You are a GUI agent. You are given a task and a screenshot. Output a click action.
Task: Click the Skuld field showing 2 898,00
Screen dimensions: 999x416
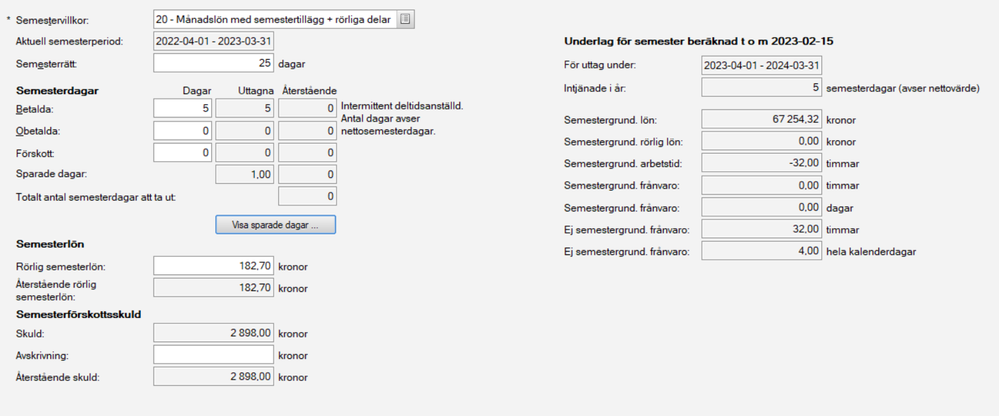(x=213, y=332)
